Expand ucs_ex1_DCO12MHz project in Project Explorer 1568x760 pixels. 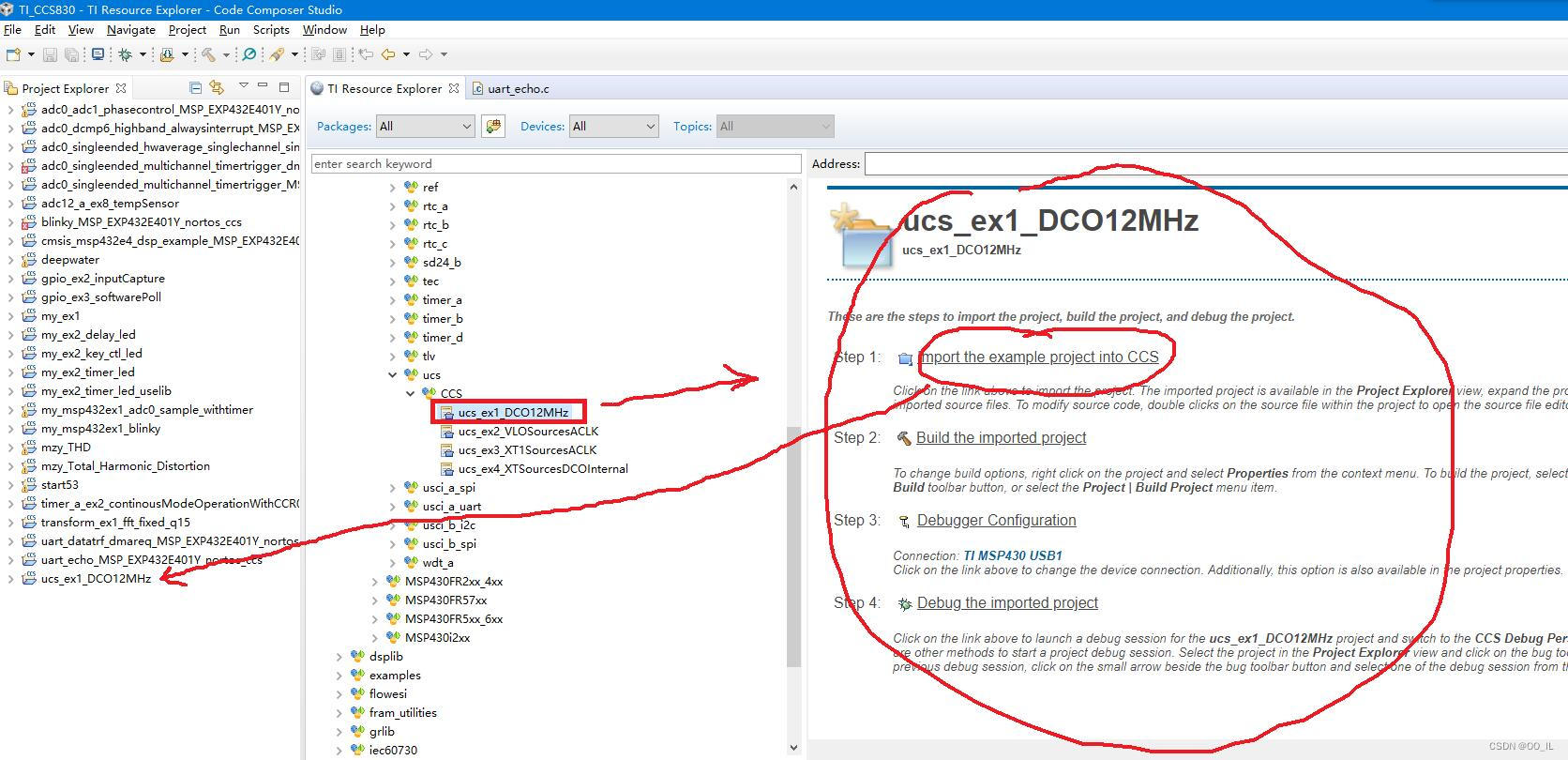click(x=10, y=578)
